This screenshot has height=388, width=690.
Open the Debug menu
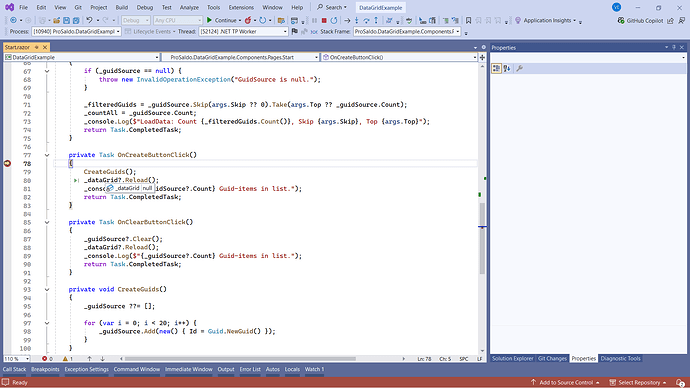click(144, 7)
